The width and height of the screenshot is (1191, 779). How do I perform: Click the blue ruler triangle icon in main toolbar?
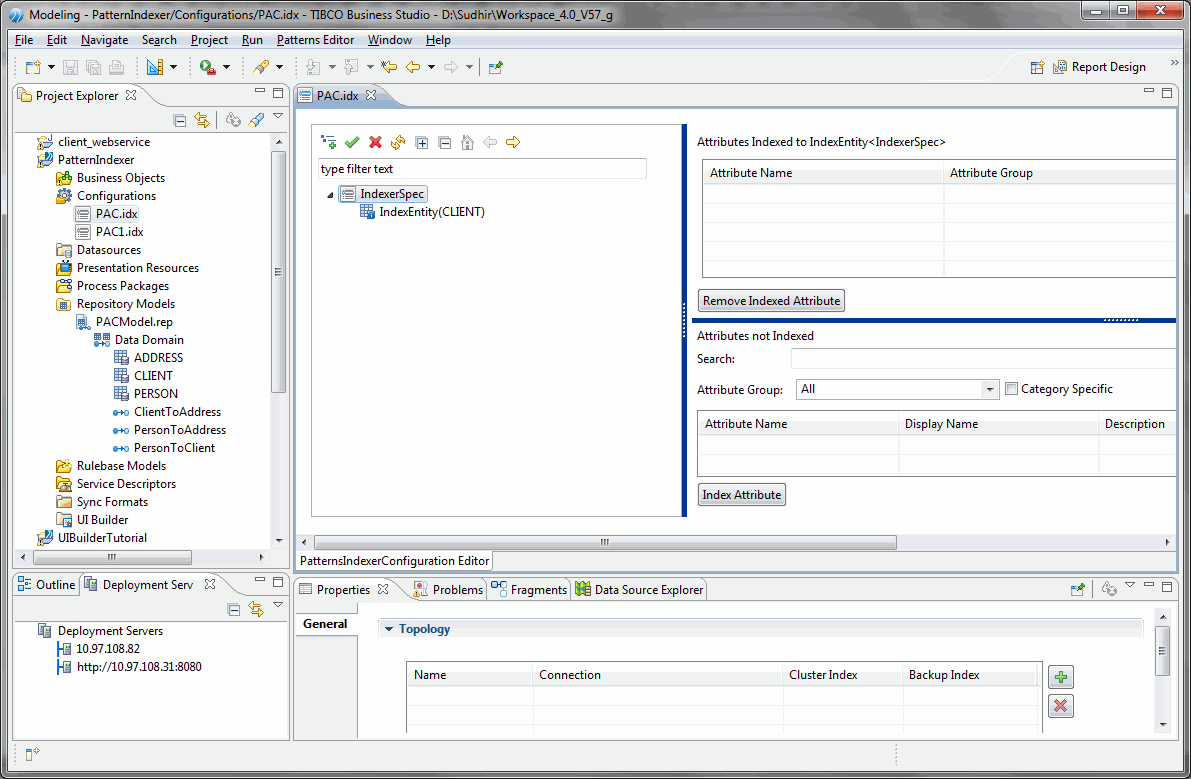click(x=155, y=68)
